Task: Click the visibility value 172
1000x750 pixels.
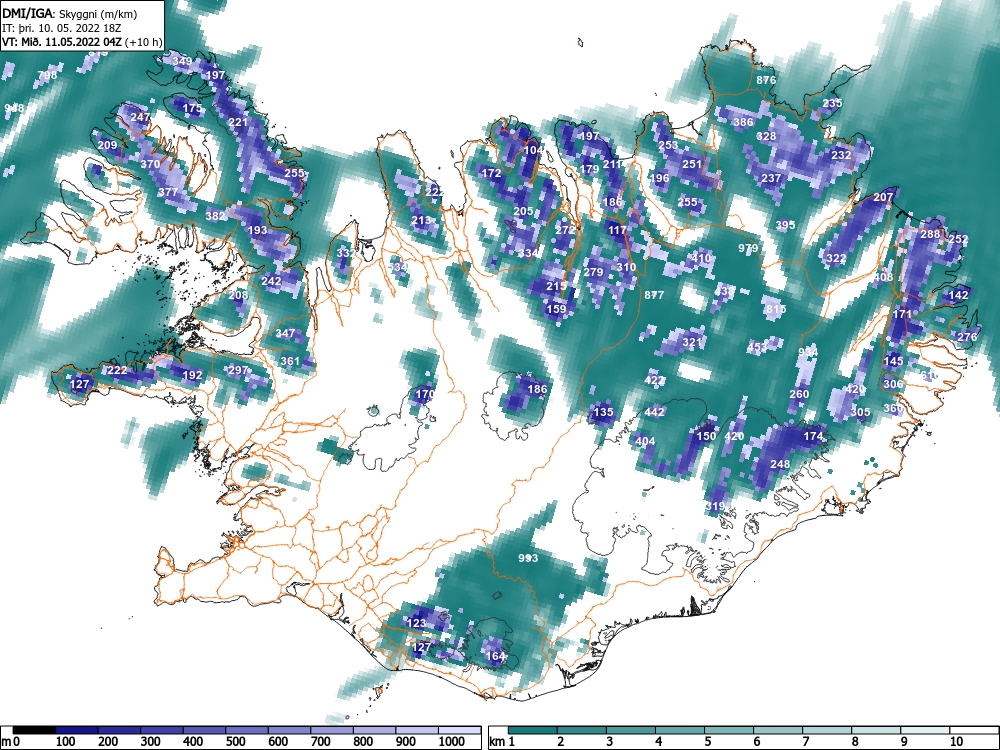Action: click(x=491, y=173)
